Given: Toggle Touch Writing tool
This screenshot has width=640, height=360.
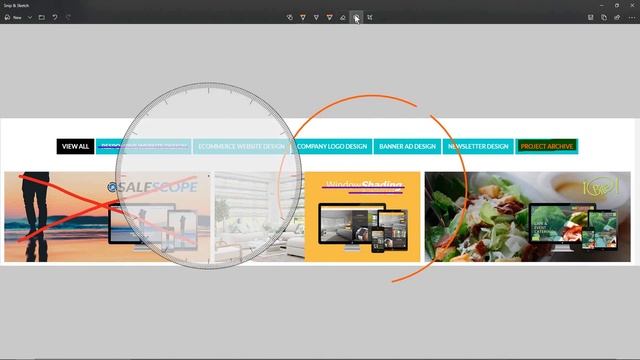Looking at the screenshot, I should tap(289, 18).
